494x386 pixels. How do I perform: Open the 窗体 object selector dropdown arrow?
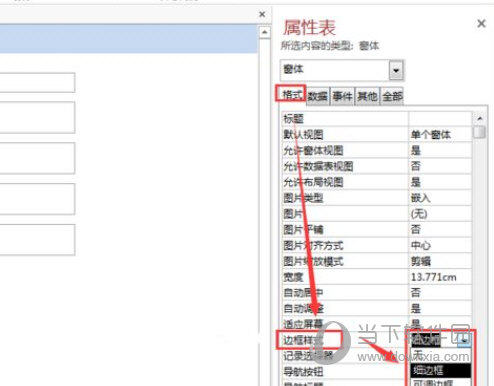[396, 70]
